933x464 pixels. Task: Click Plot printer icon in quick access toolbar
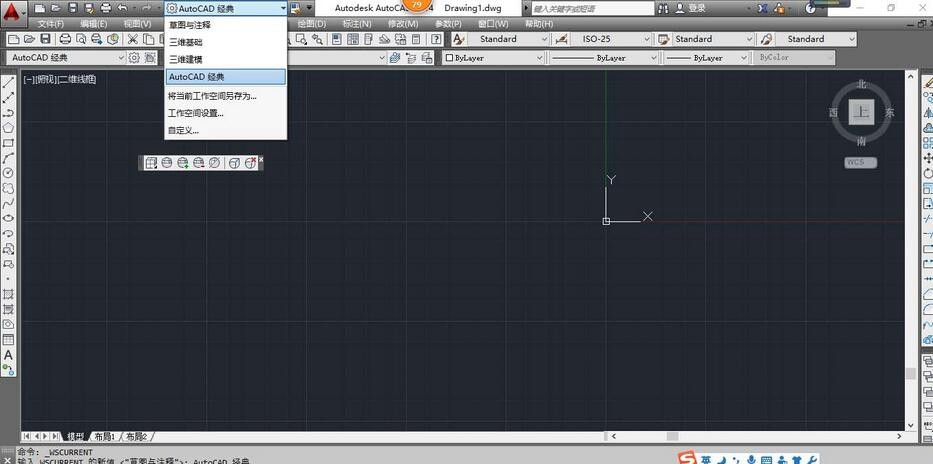click(106, 8)
